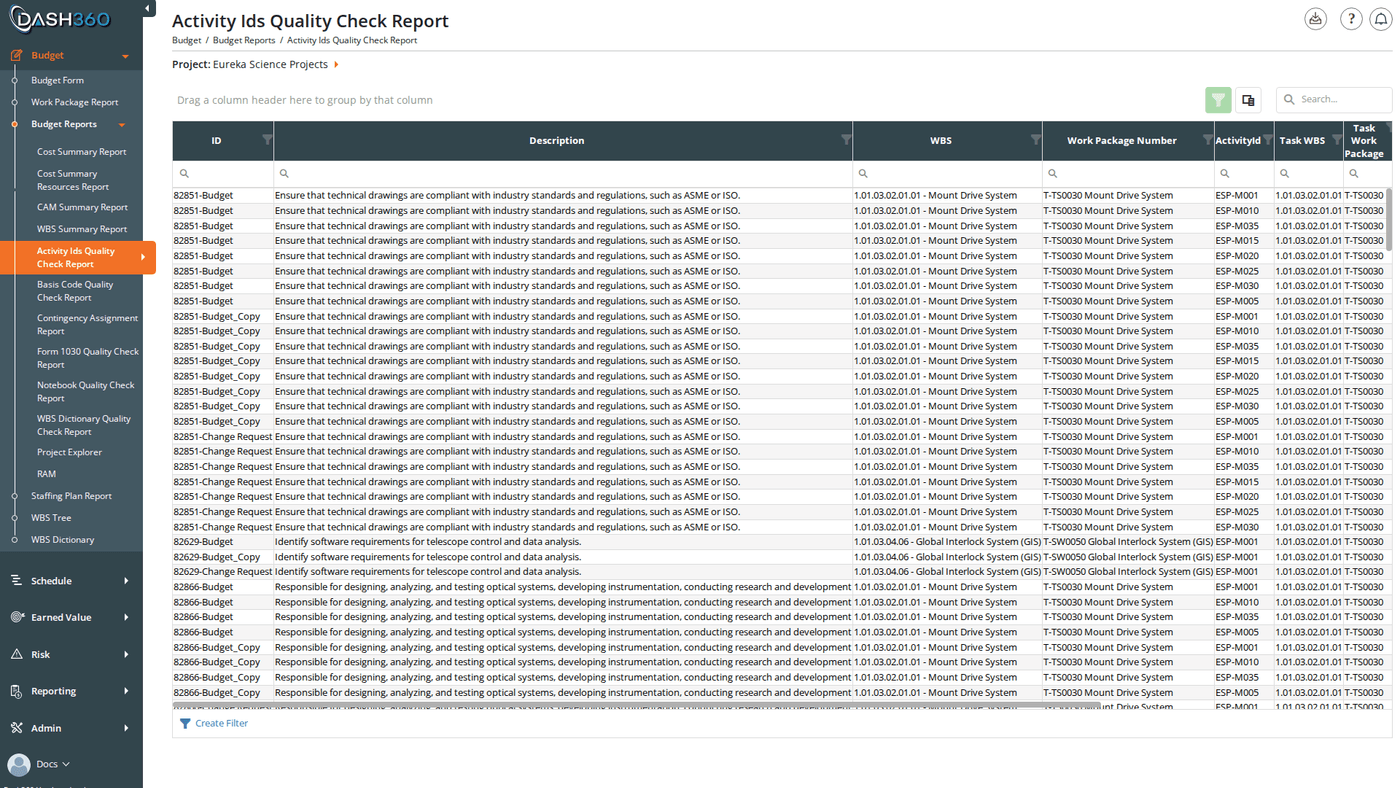Click the Budget pencil icon in sidebar
Image resolution: width=1400 pixels, height=788 pixels.
(16, 55)
